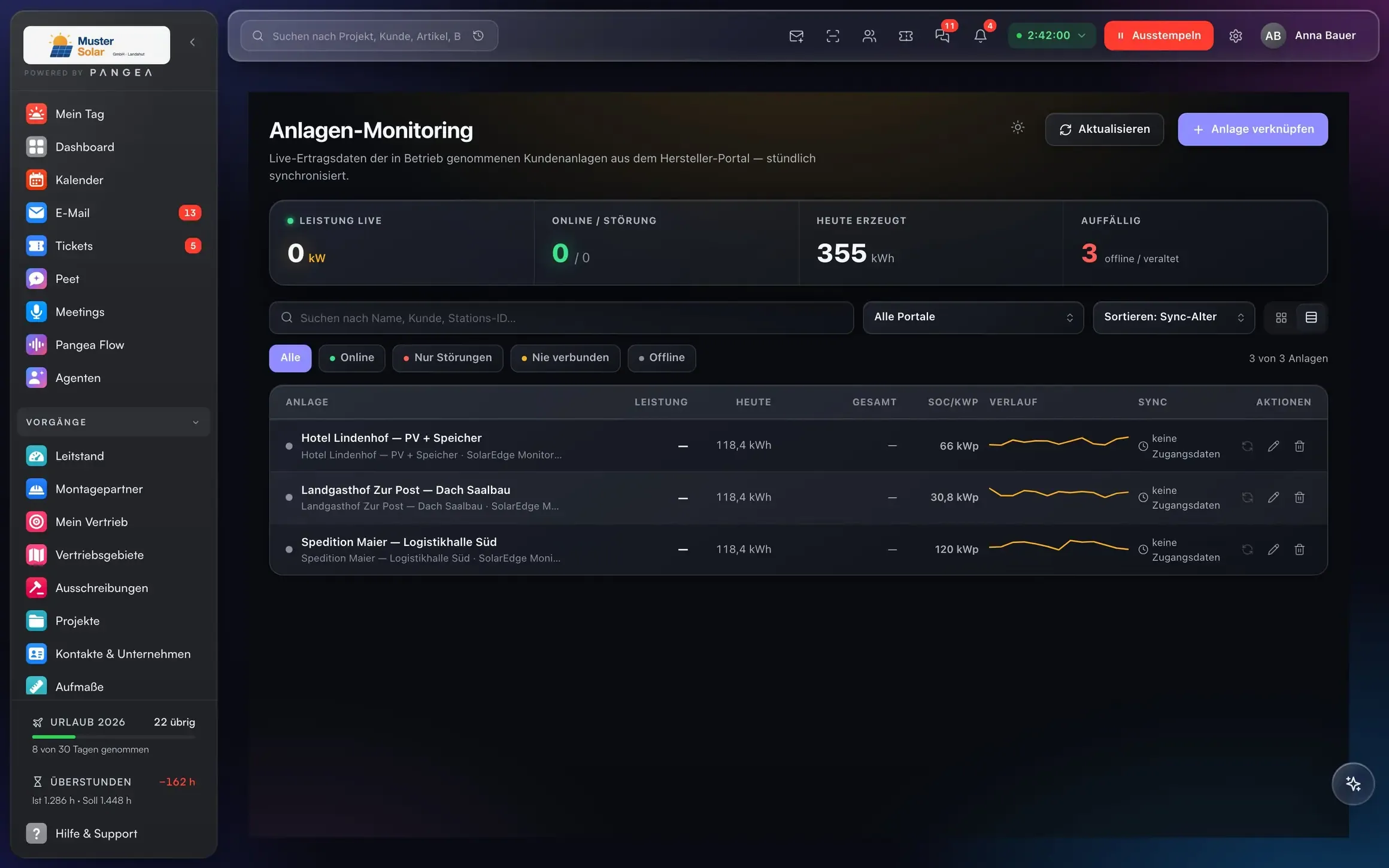This screenshot has height=868, width=1389.
Task: Open E-Mail in sidebar
Action: (114, 213)
